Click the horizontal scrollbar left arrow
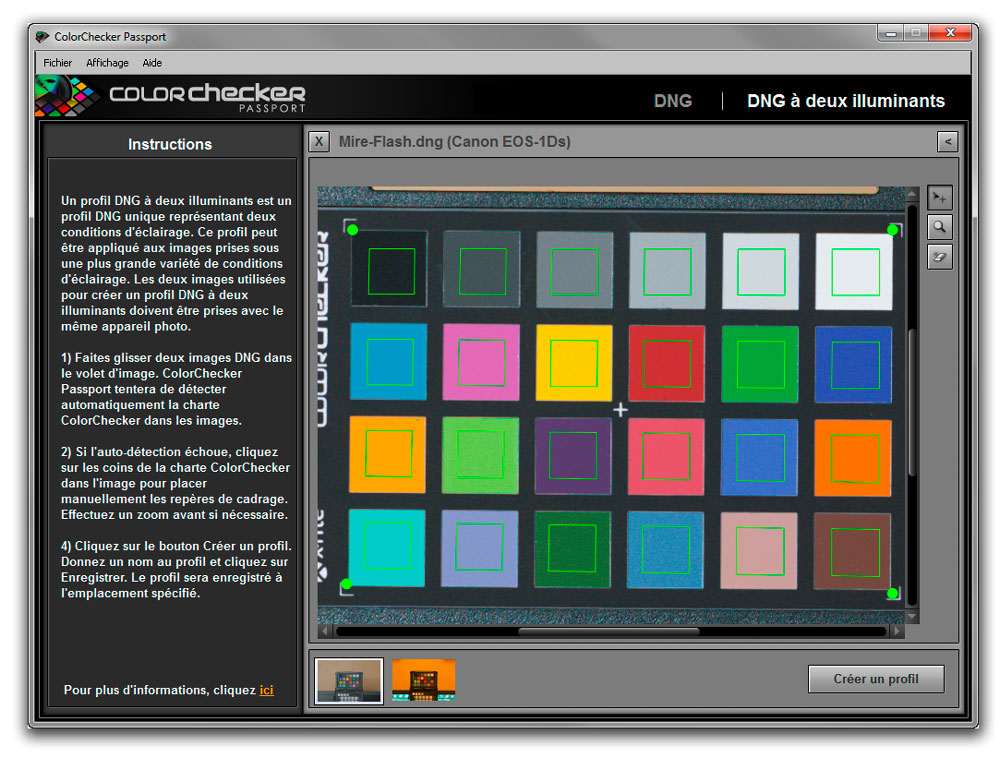 (x=325, y=631)
